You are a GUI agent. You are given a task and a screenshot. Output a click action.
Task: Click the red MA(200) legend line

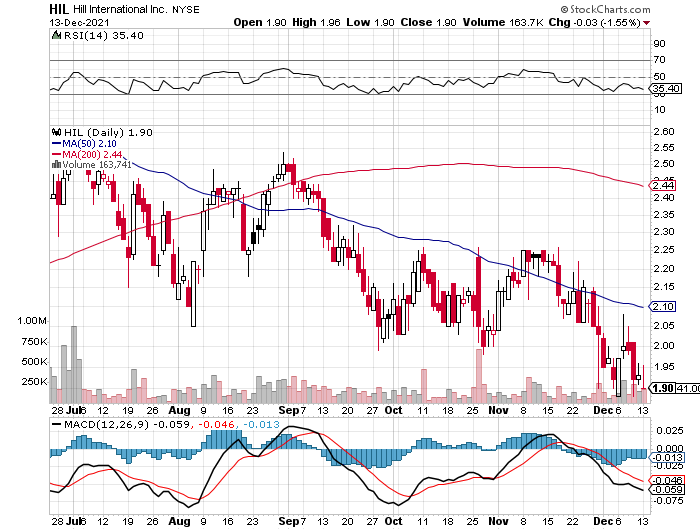(x=56, y=154)
